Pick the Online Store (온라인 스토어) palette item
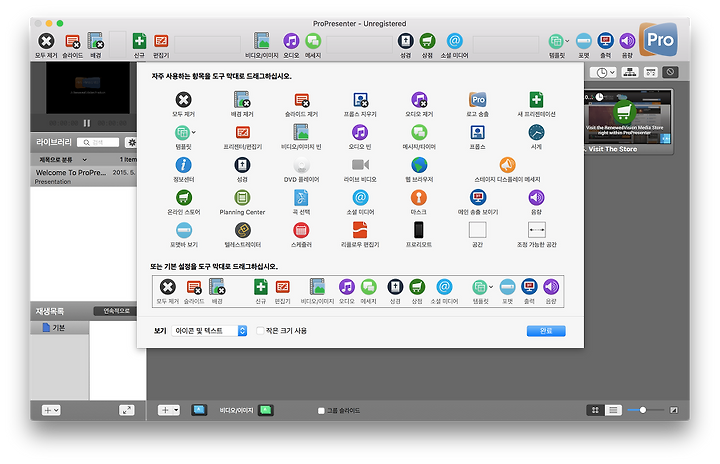Image resolution: width=720 pixels, height=464 pixels. coord(183,202)
